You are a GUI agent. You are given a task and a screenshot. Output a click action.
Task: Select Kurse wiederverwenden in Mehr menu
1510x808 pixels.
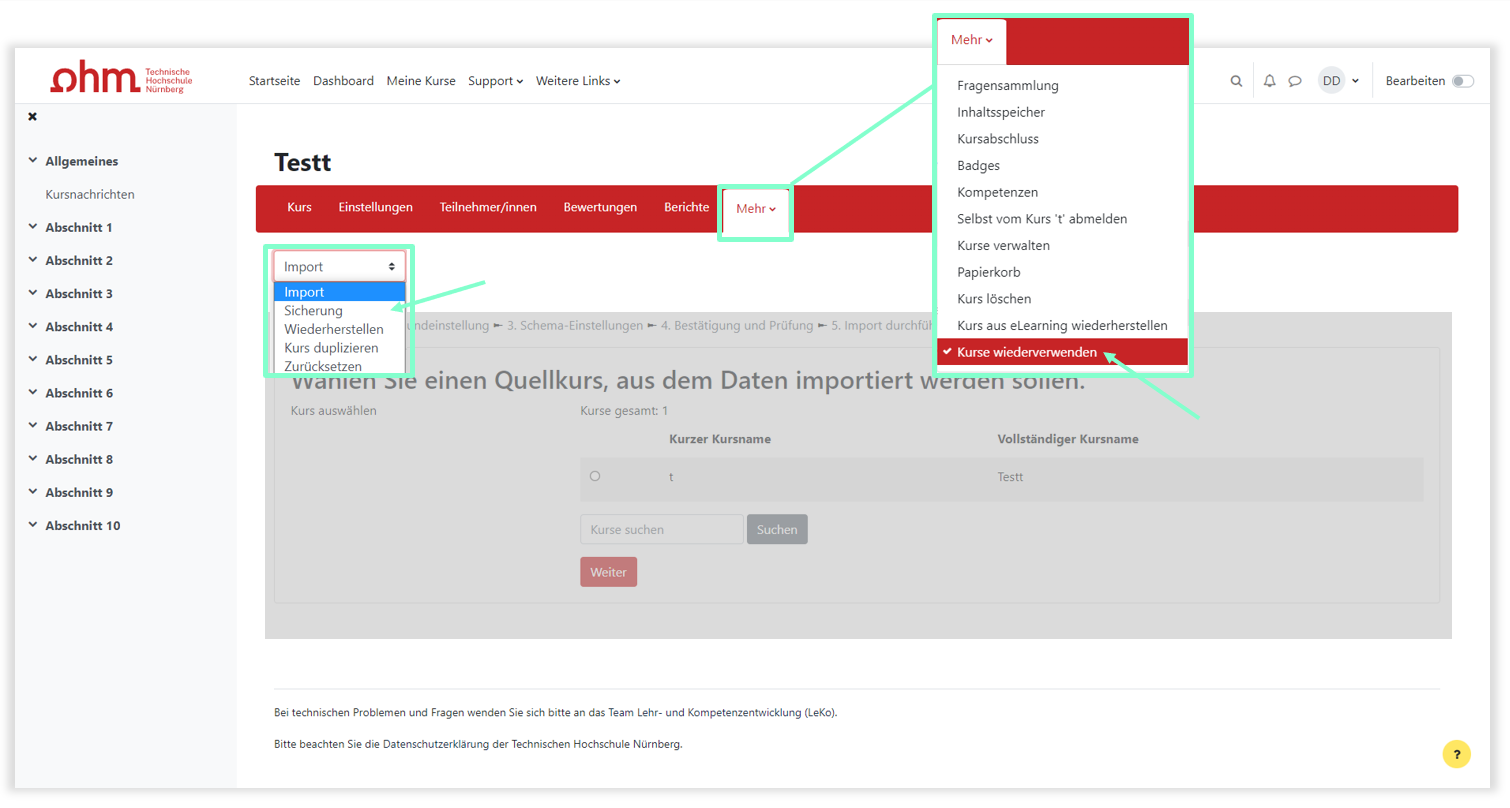(1026, 352)
